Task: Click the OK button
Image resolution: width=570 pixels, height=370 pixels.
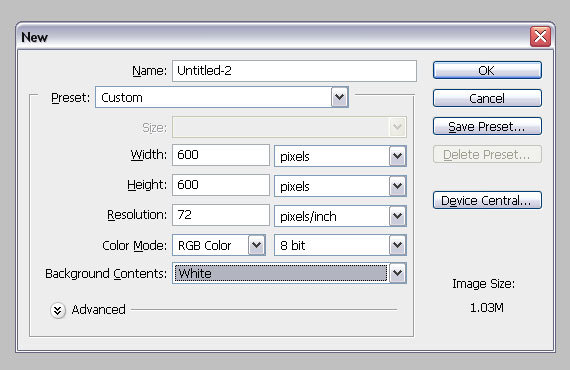Action: click(x=487, y=70)
